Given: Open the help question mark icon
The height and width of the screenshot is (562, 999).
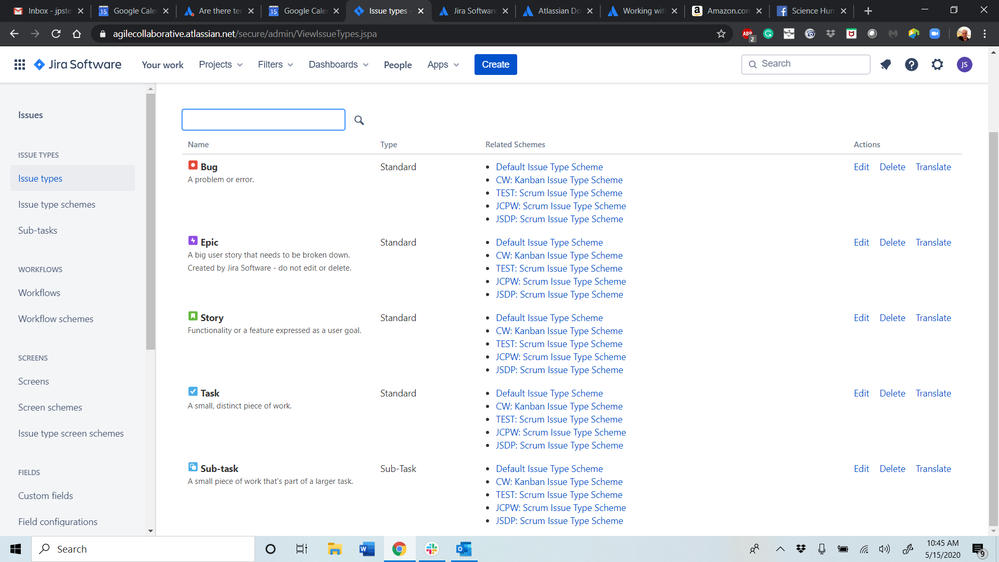Looking at the screenshot, I should click(912, 64).
